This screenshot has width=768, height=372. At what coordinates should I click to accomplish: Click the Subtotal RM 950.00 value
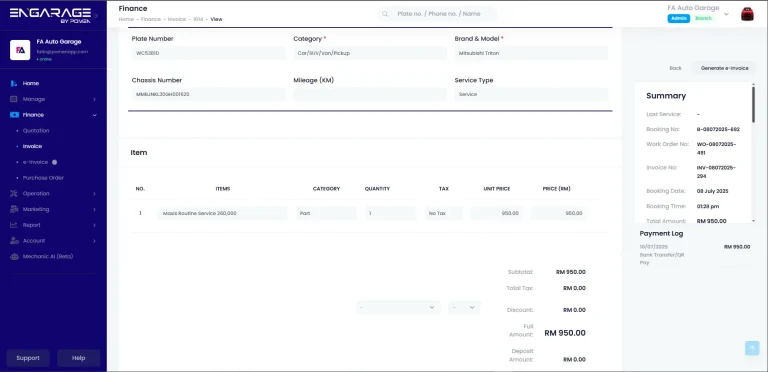click(x=571, y=272)
